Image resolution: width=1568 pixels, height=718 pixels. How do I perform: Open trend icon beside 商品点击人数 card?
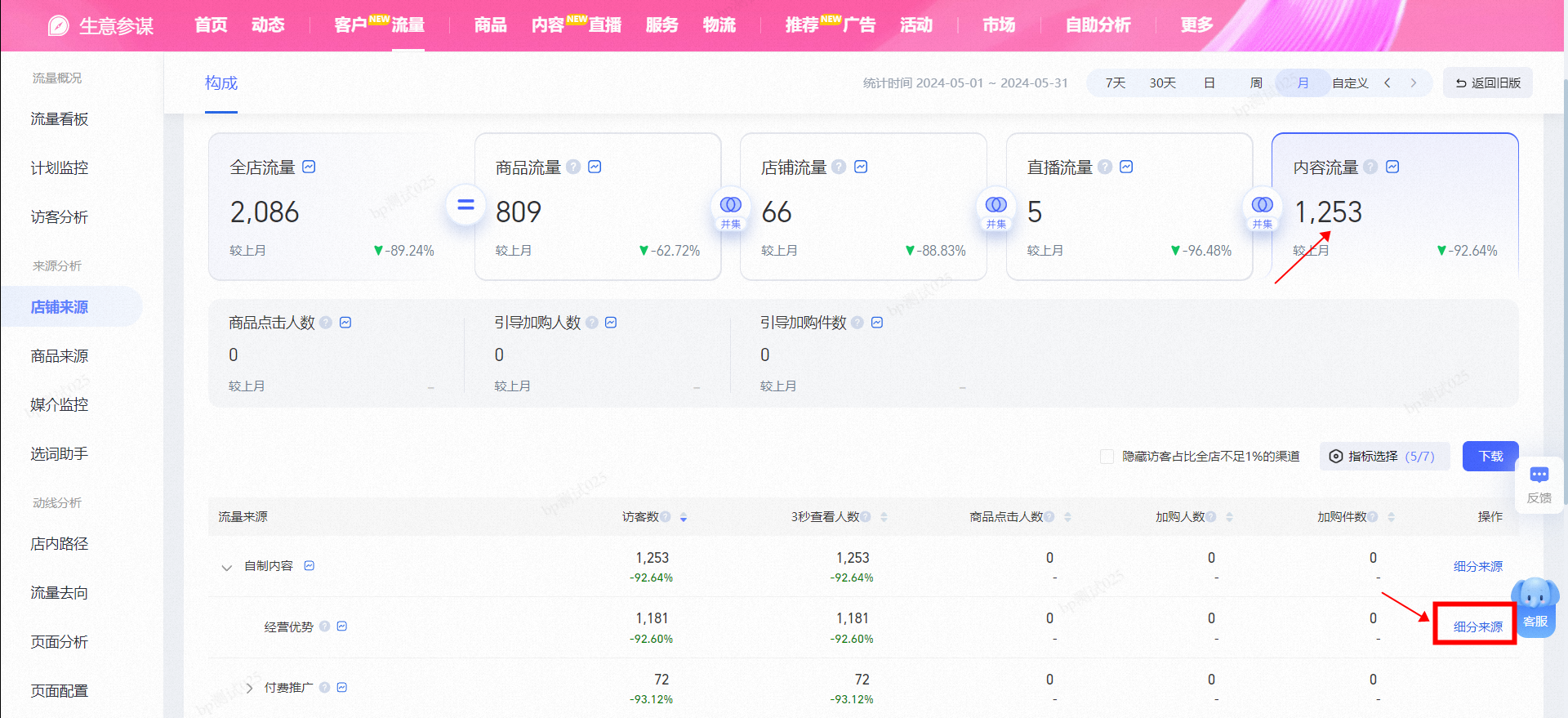click(345, 323)
